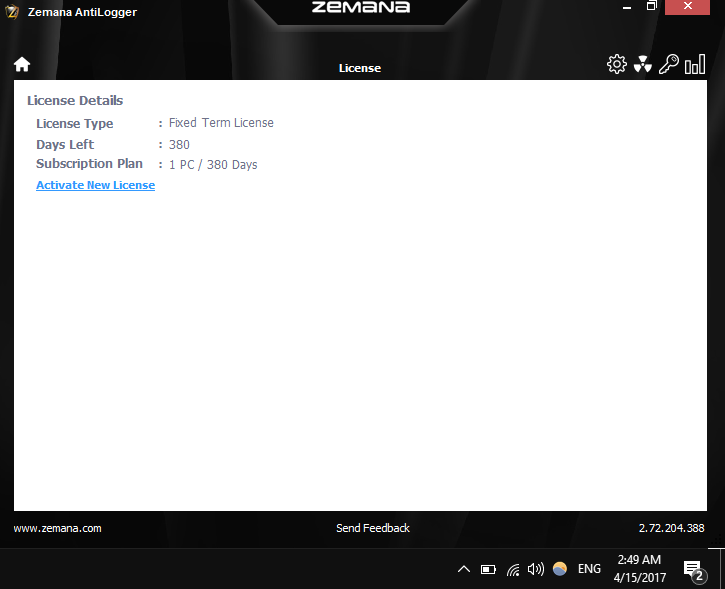Screen dimensions: 725x589
Task: Click Send Feedback link
Action: pos(373,528)
